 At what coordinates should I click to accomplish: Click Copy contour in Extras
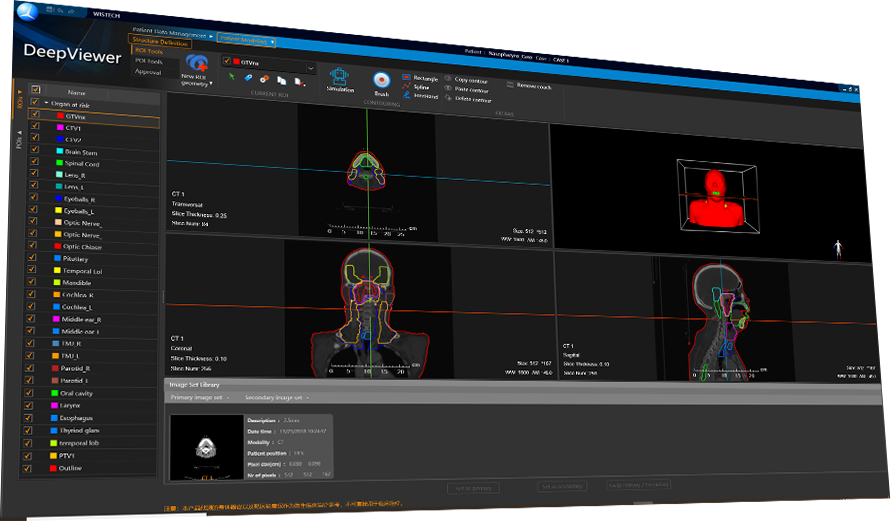[467, 80]
